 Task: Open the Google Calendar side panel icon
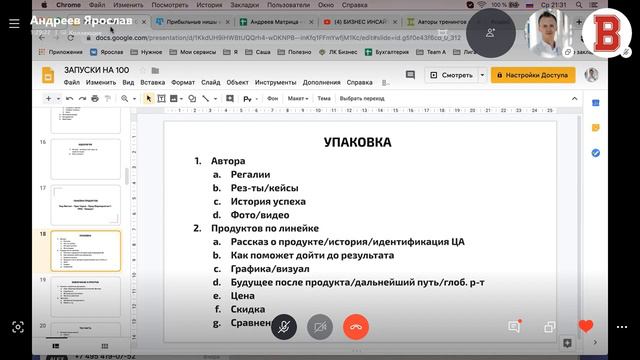pyautogui.click(x=596, y=103)
